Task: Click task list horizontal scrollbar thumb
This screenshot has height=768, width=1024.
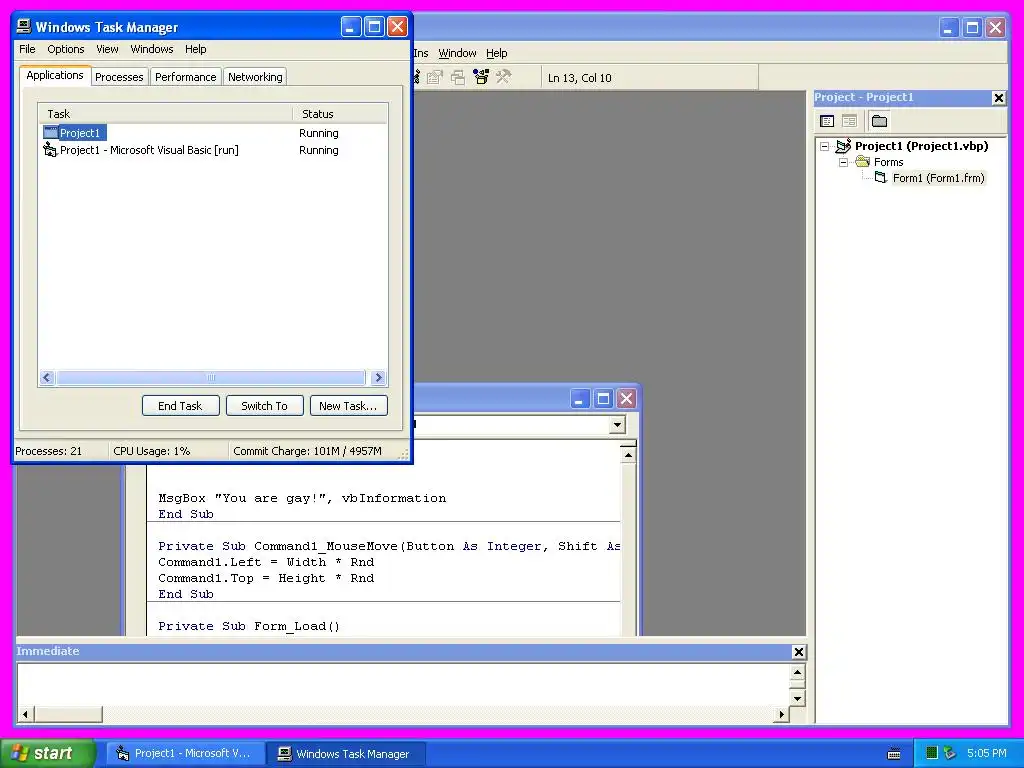Action: (210, 377)
